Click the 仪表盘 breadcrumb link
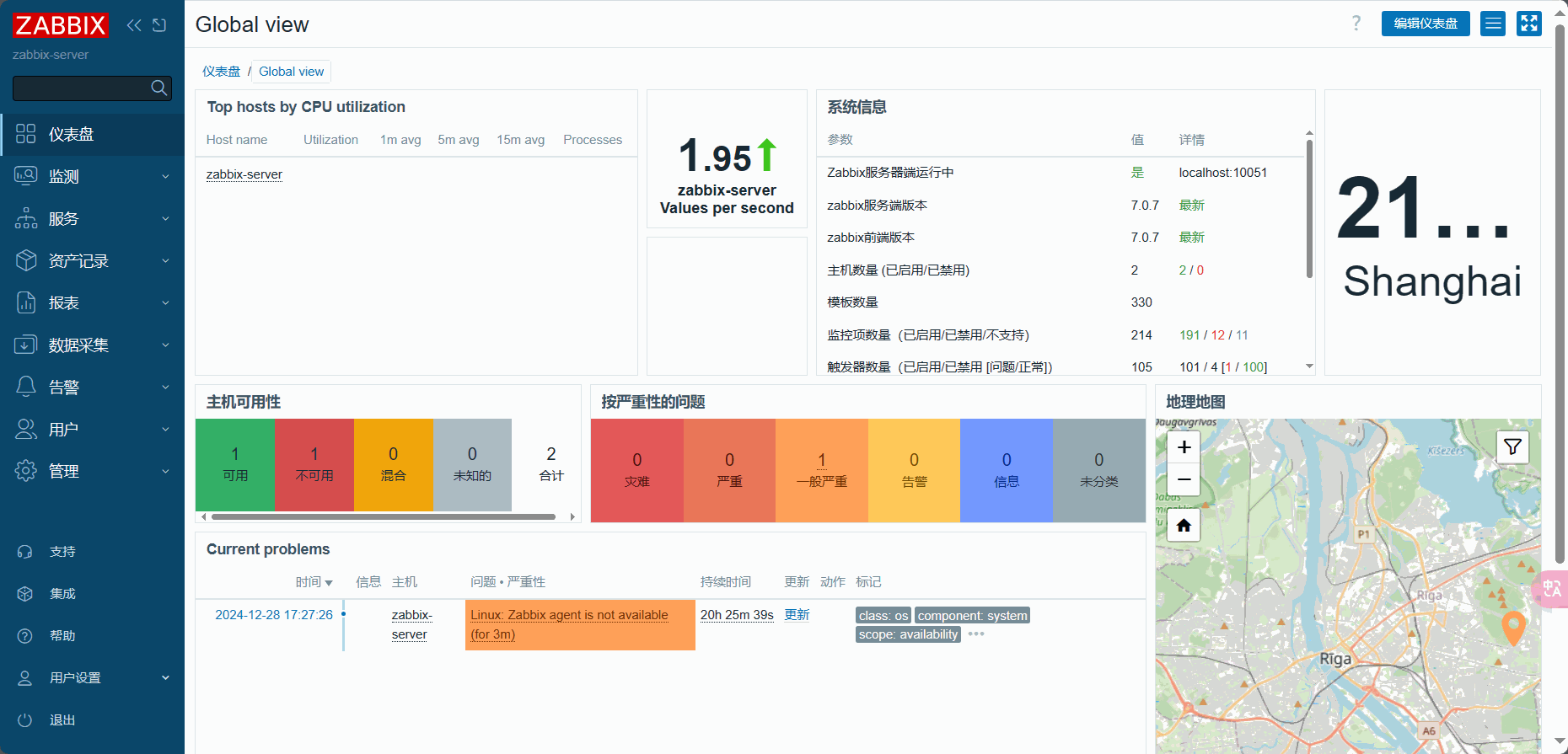1568x754 pixels. click(x=221, y=72)
